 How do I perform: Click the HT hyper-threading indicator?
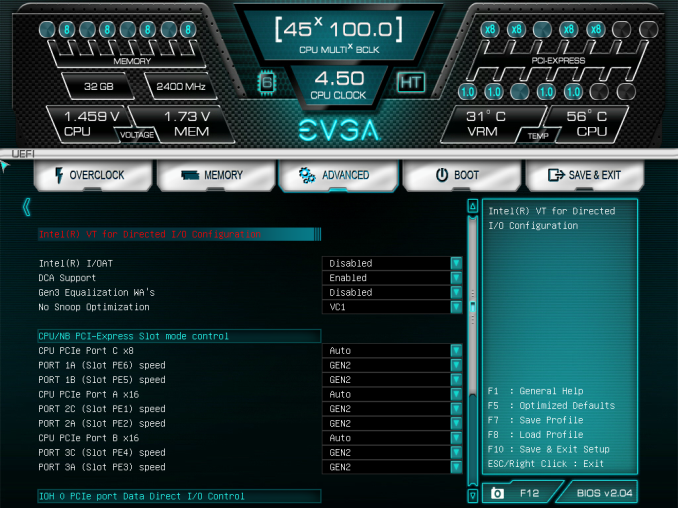(411, 82)
